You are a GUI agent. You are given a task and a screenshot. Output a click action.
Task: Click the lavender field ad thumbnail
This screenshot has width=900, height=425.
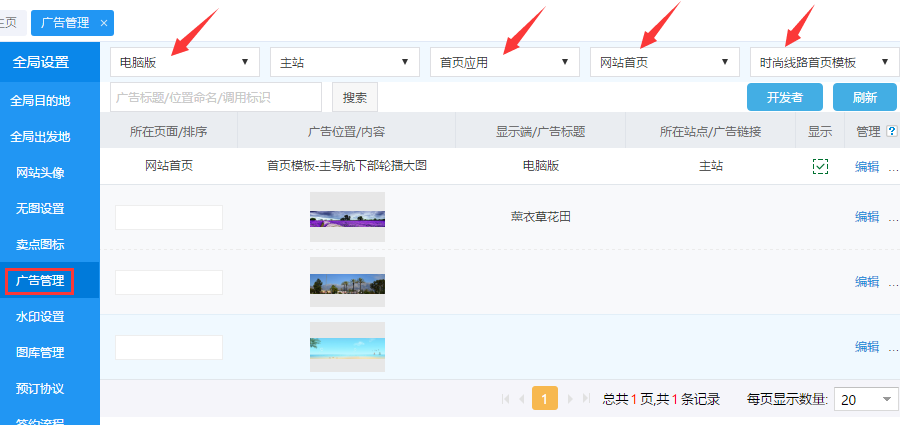pos(347,217)
